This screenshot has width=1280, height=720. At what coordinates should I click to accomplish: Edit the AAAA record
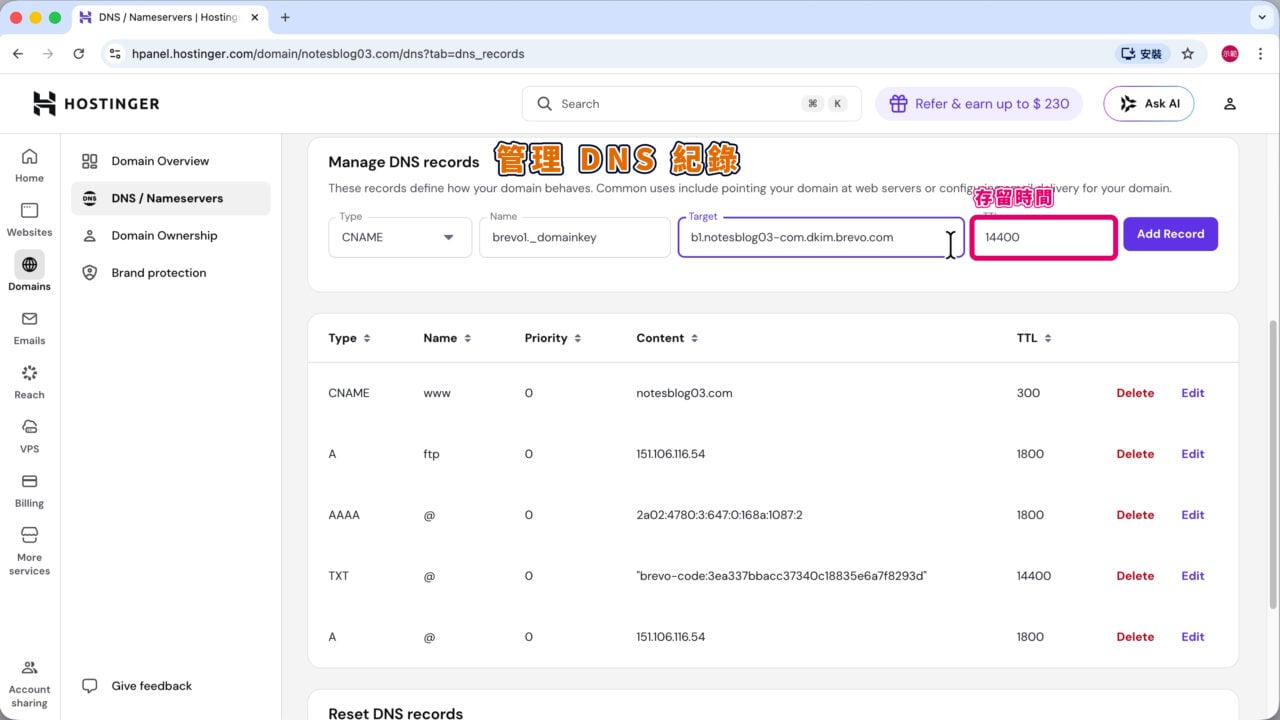coord(1193,515)
